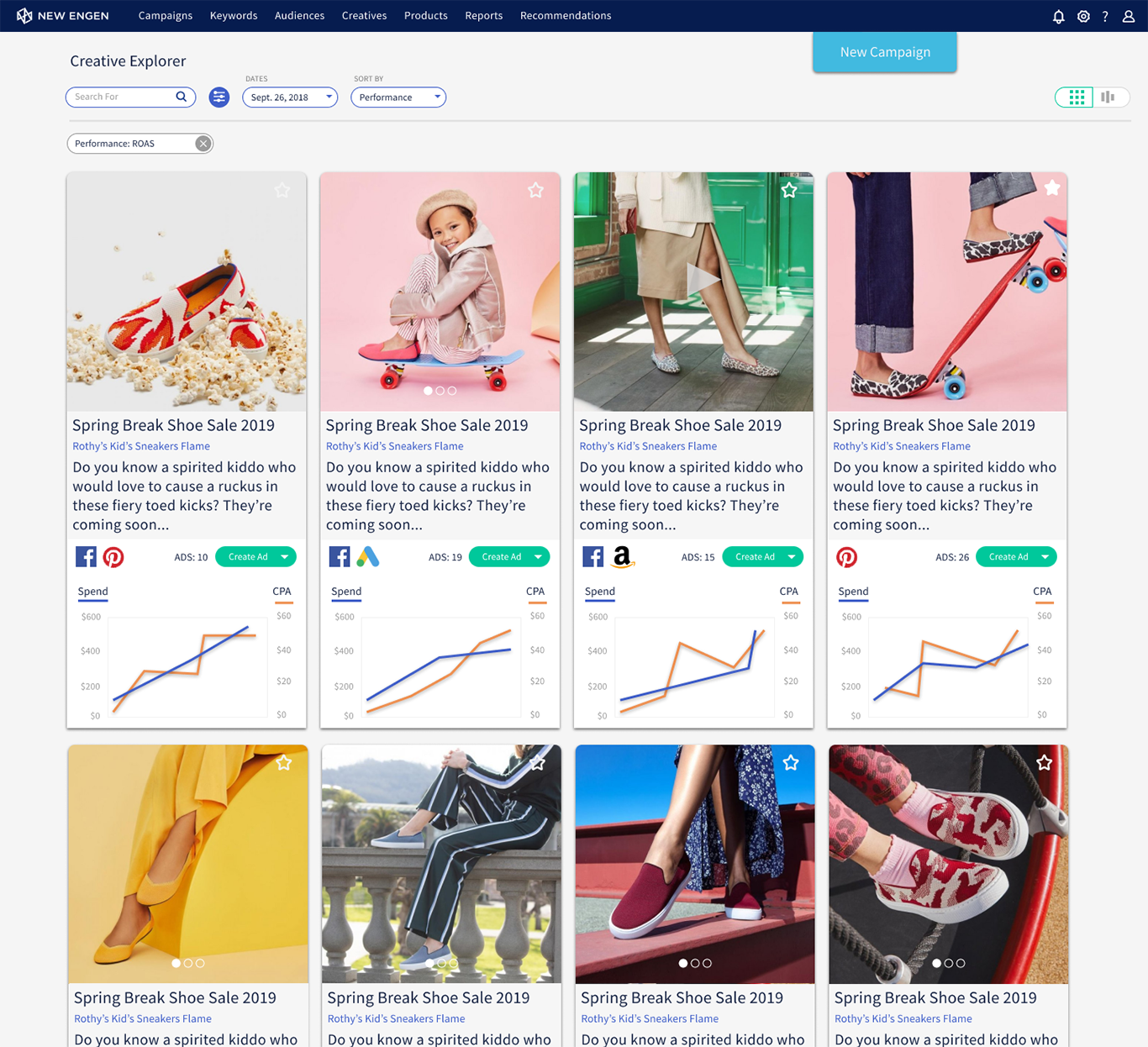This screenshot has width=1148, height=1047.
Task: Open the Products menu
Action: 426,16
